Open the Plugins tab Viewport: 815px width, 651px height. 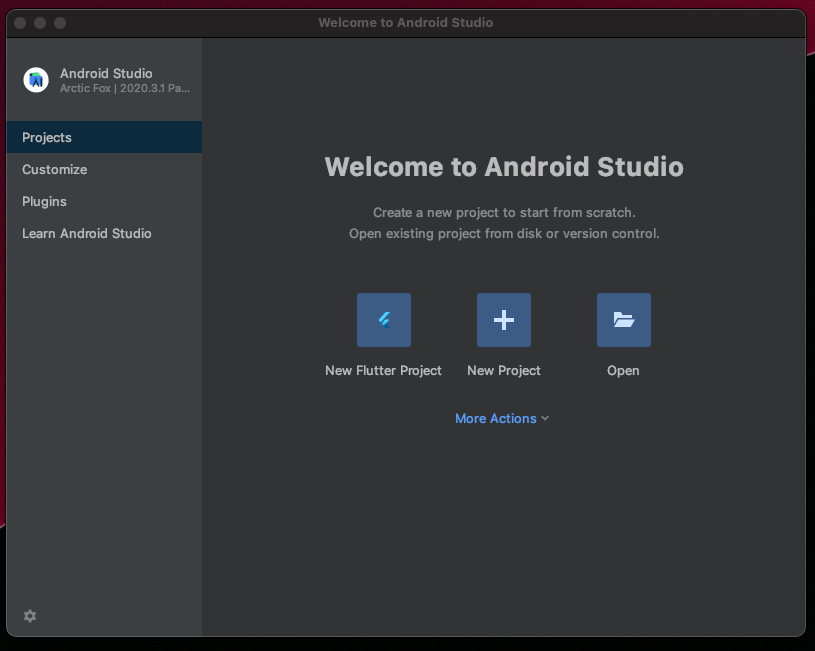(104, 201)
